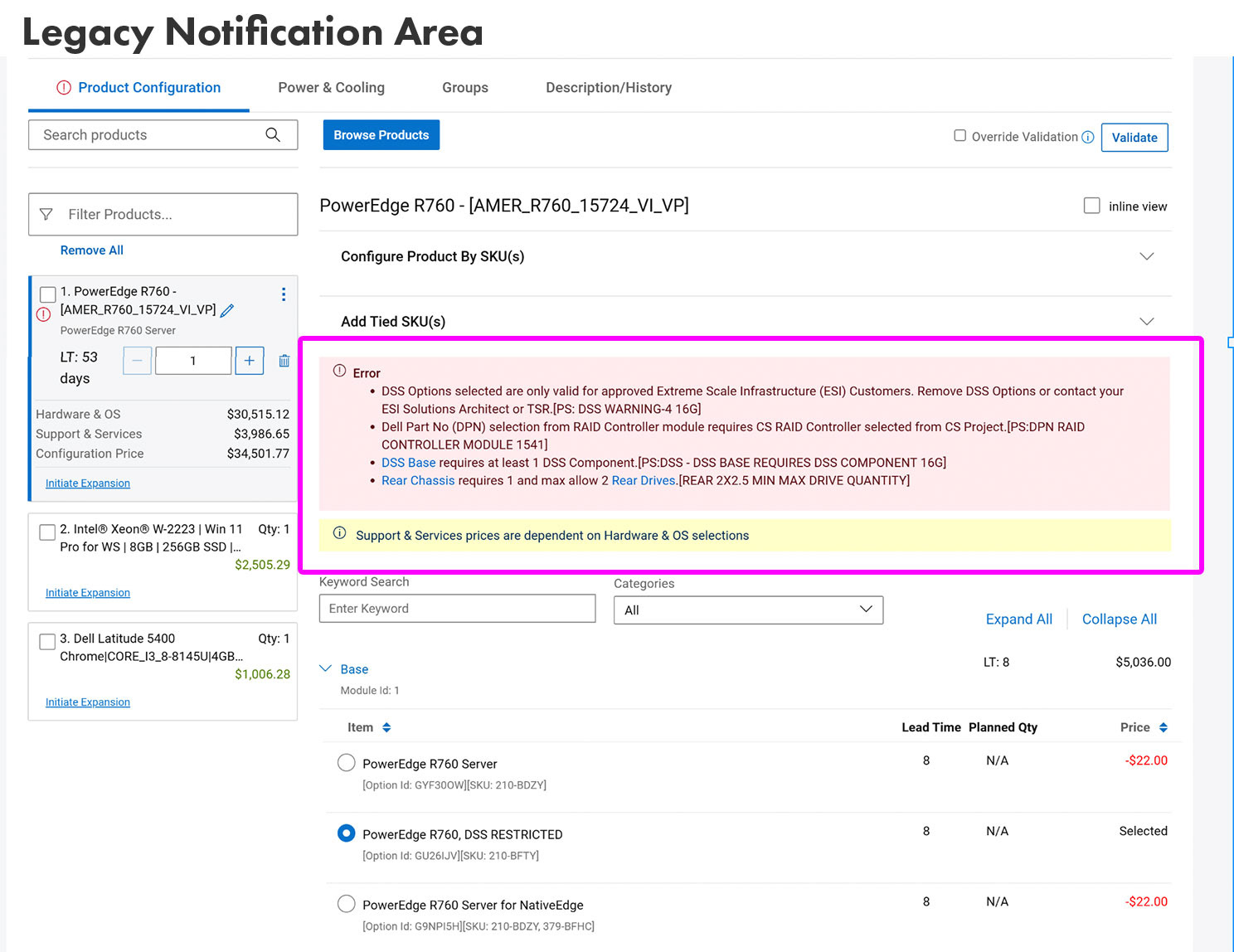Viewport: 1234px width, 952px height.
Task: Focus the Enter Keyword field
Action: (x=457, y=609)
